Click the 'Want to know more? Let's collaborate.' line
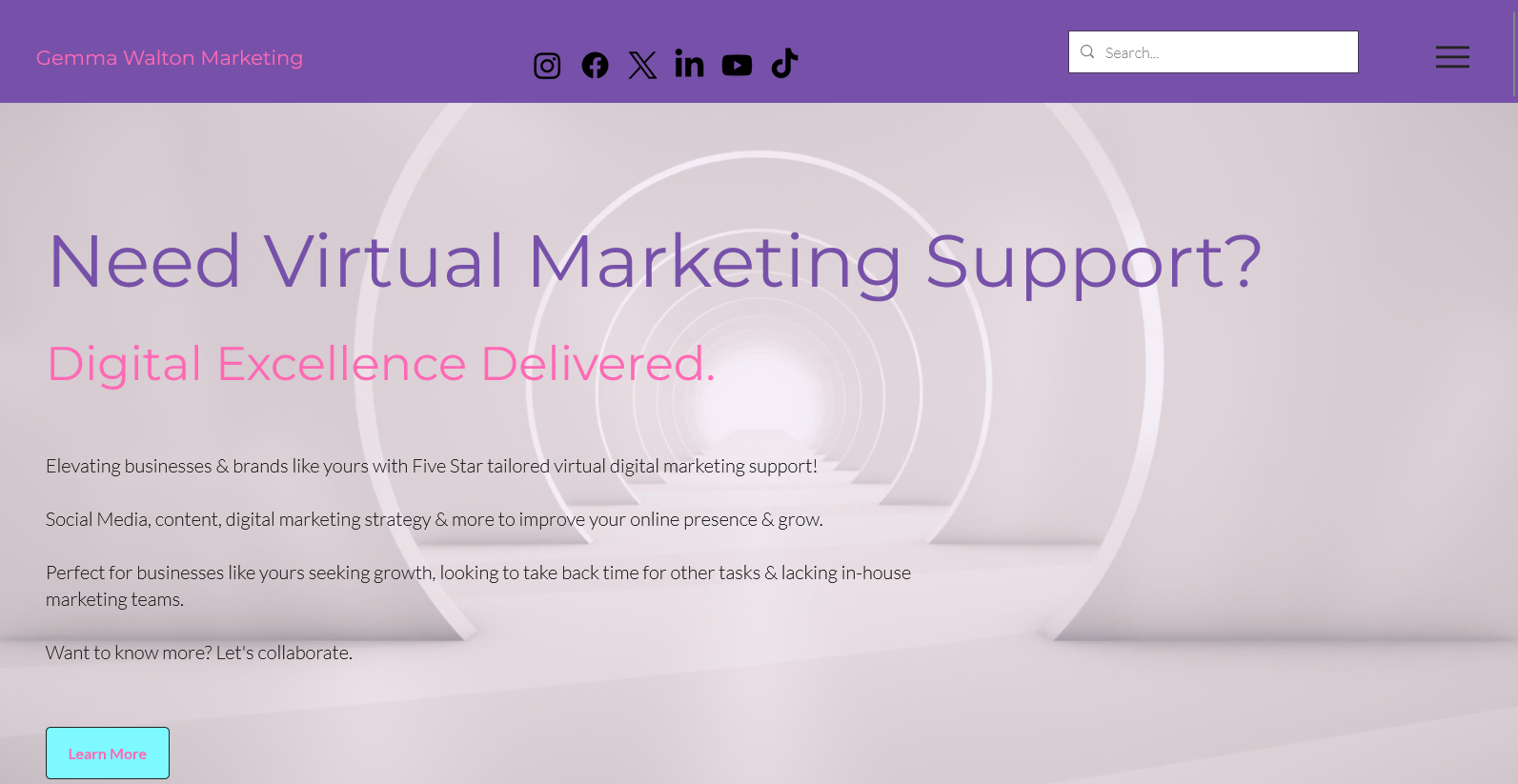 pyautogui.click(x=199, y=653)
